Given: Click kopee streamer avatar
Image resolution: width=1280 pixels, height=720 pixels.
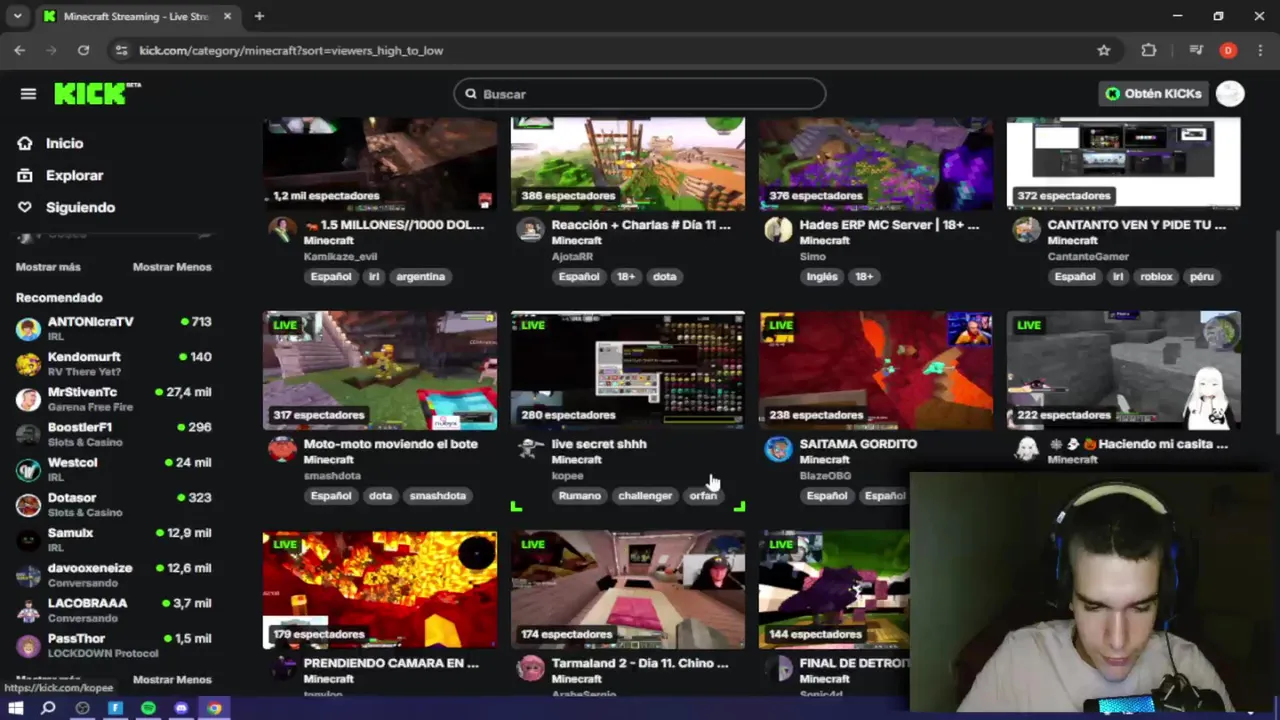Looking at the screenshot, I should tap(531, 449).
